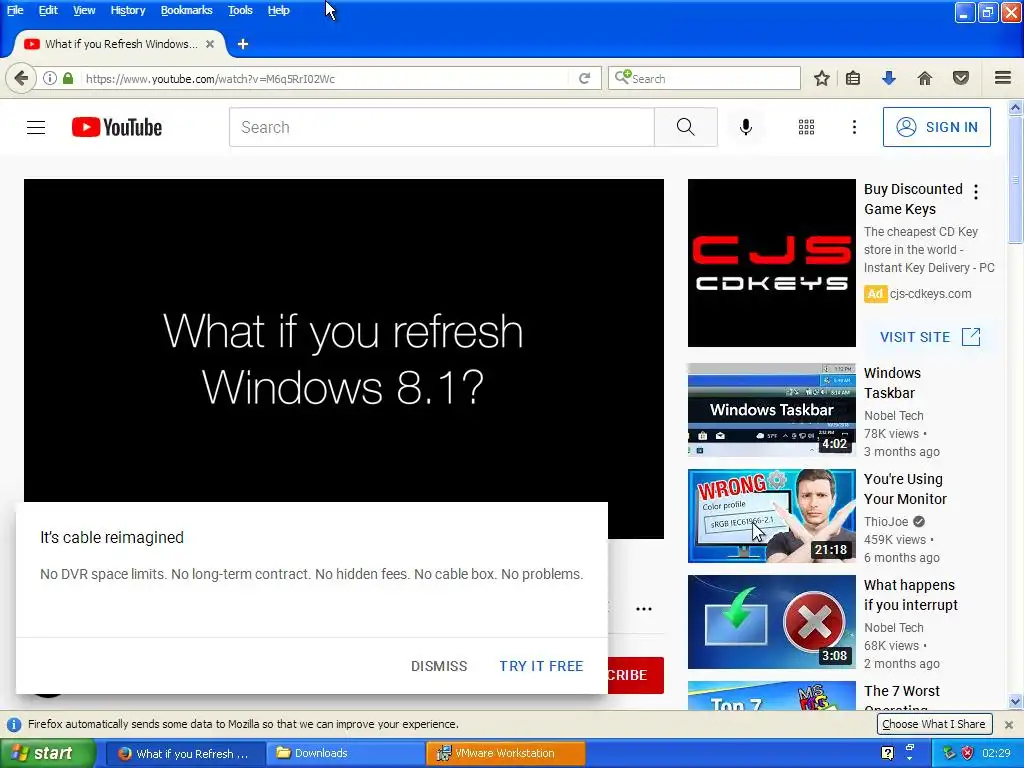Open YouTube guide hamburger menu

coord(36,127)
